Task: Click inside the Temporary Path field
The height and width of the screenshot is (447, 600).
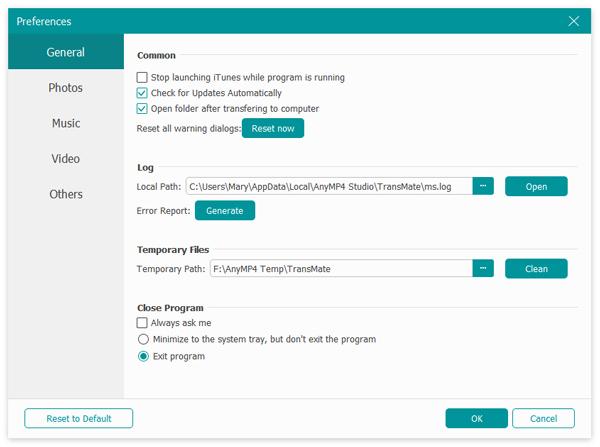Action: coord(340,268)
